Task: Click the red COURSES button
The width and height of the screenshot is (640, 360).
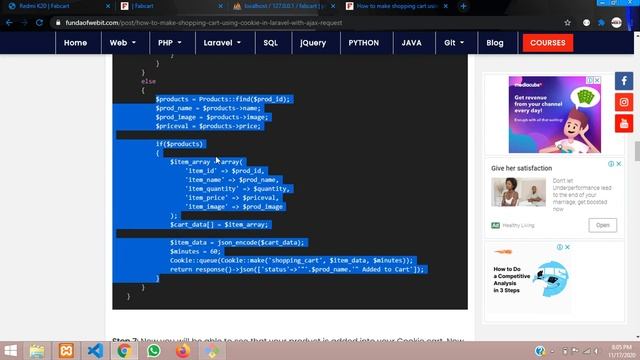Action: tap(548, 43)
